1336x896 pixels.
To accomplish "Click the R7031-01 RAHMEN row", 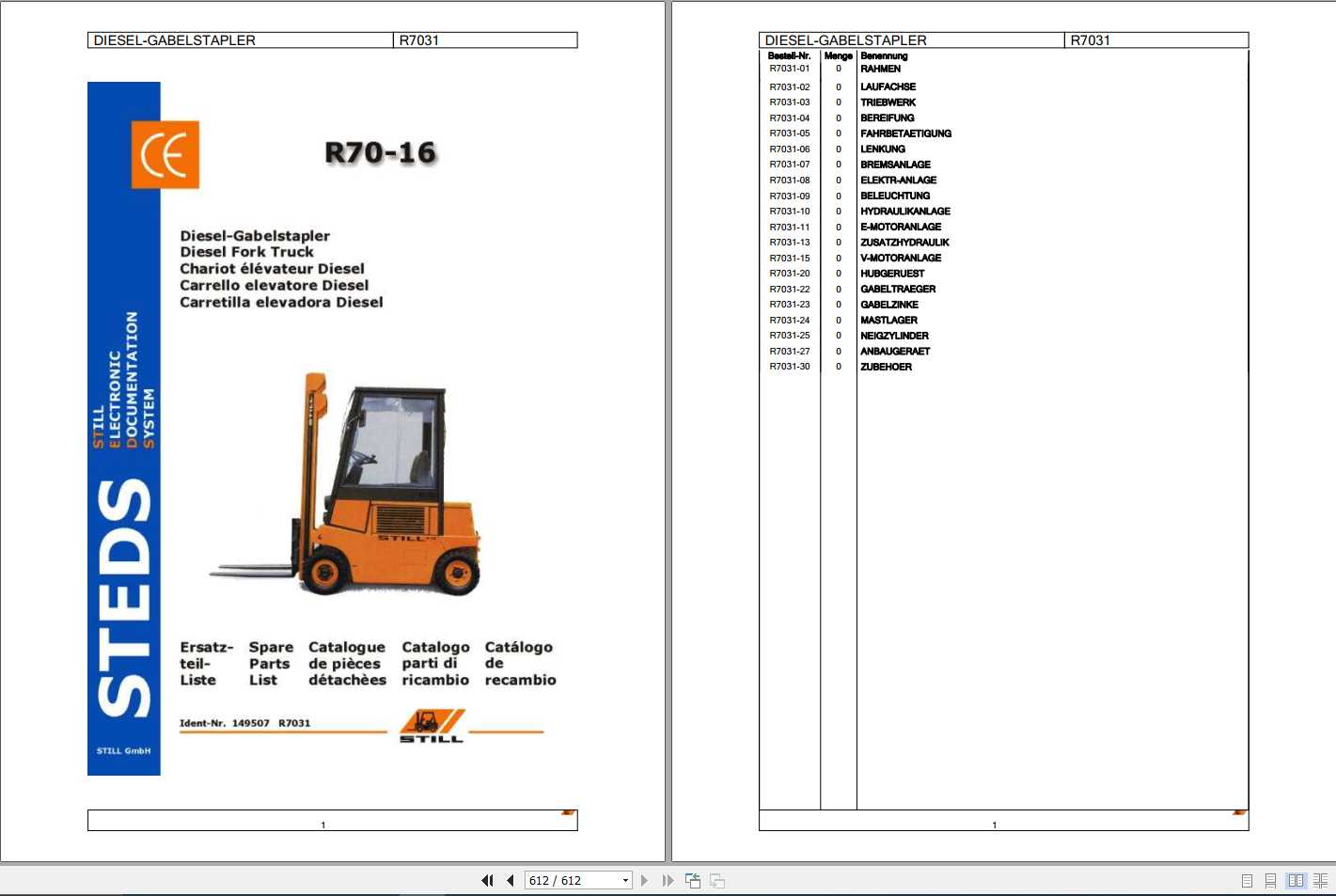I will pos(1003,69).
